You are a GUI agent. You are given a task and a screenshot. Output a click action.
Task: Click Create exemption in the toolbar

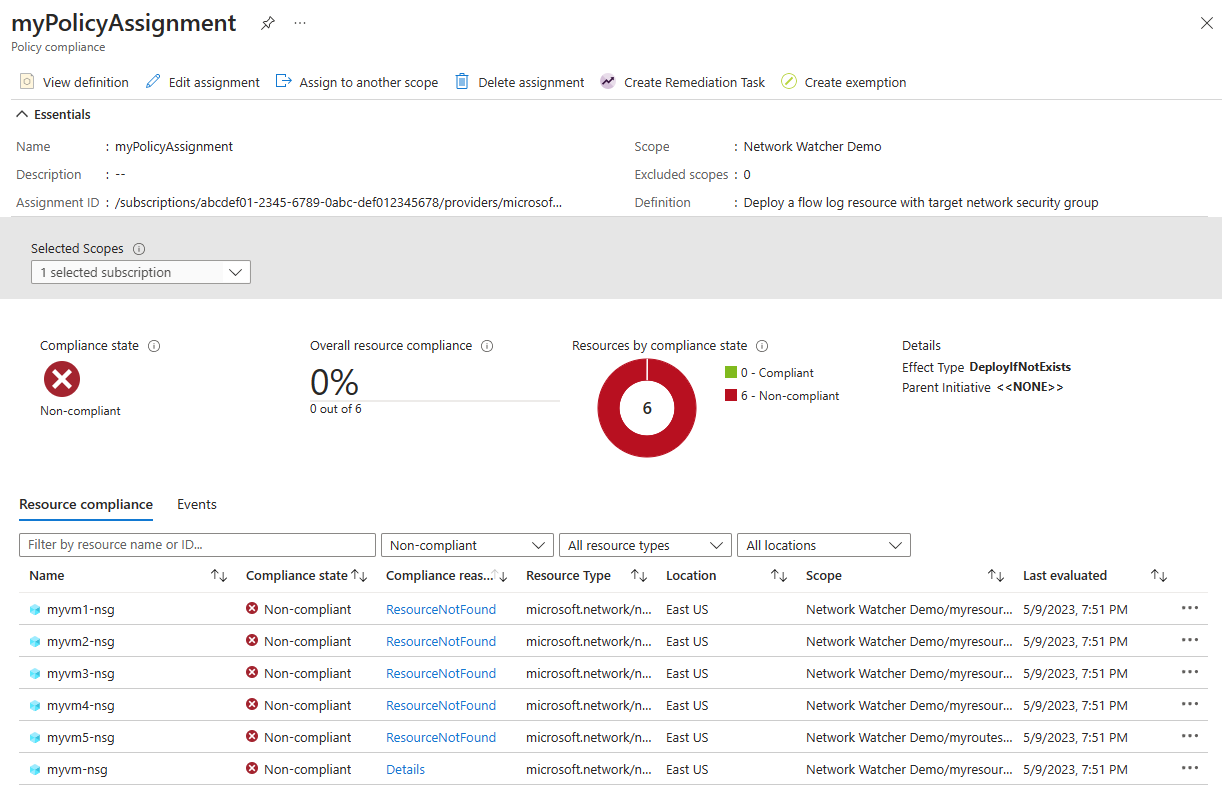click(x=843, y=82)
